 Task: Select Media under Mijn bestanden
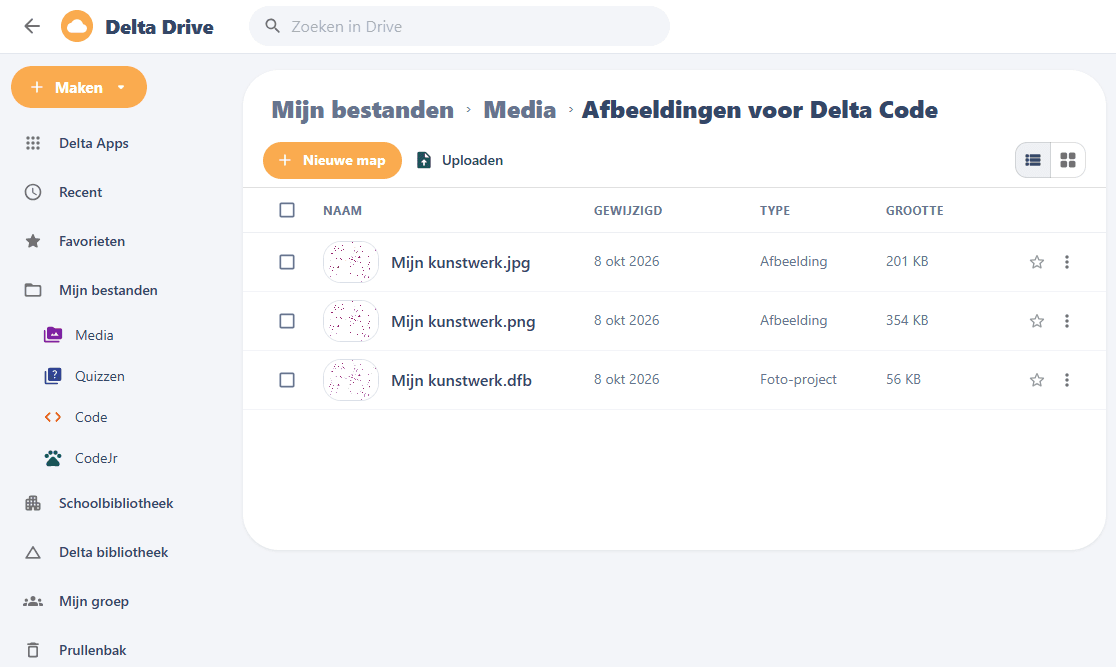94,335
